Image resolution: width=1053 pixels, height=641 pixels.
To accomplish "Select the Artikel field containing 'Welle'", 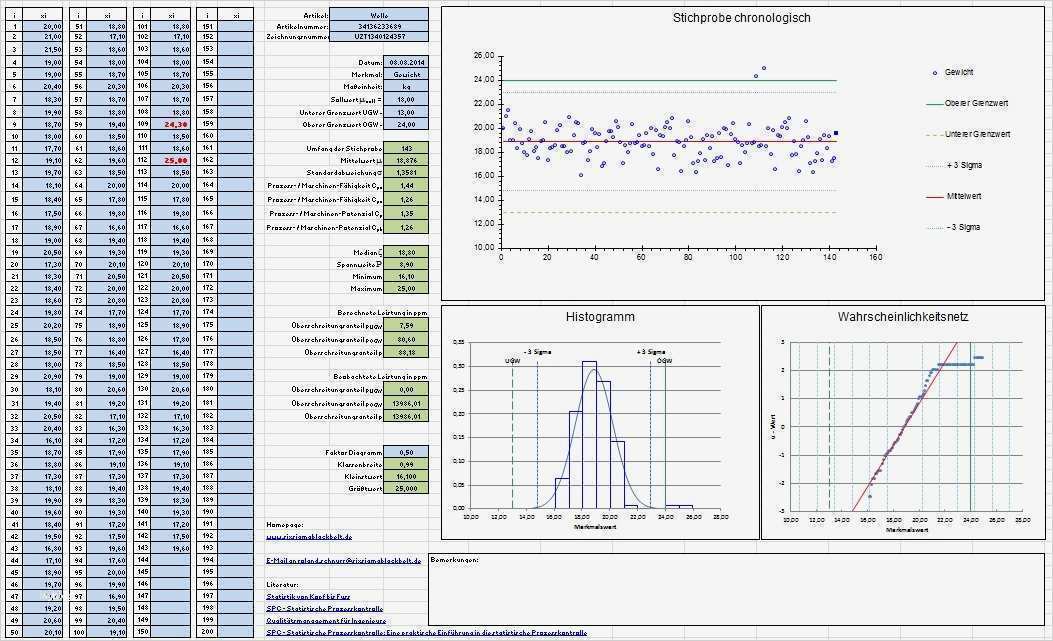I will [379, 15].
